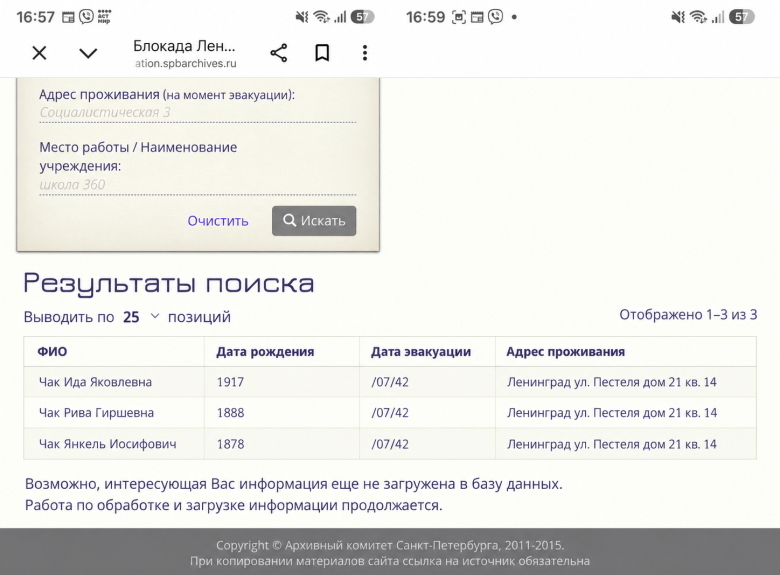Tap the Viber icon in the left status bar
Screen dimensions: 780x575
(86, 17)
